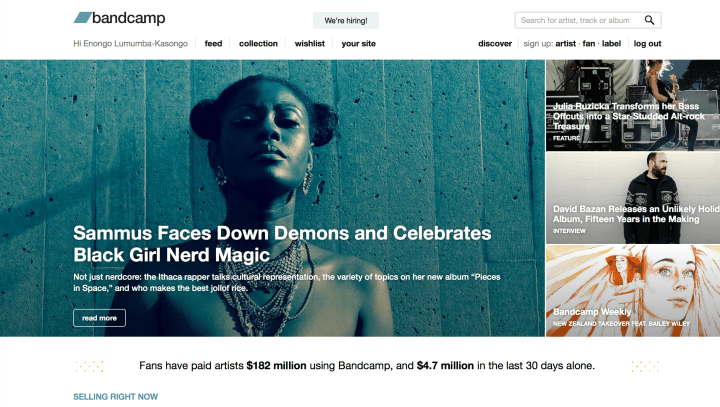Go to the collection page
The width and height of the screenshot is (720, 407).
click(x=258, y=44)
